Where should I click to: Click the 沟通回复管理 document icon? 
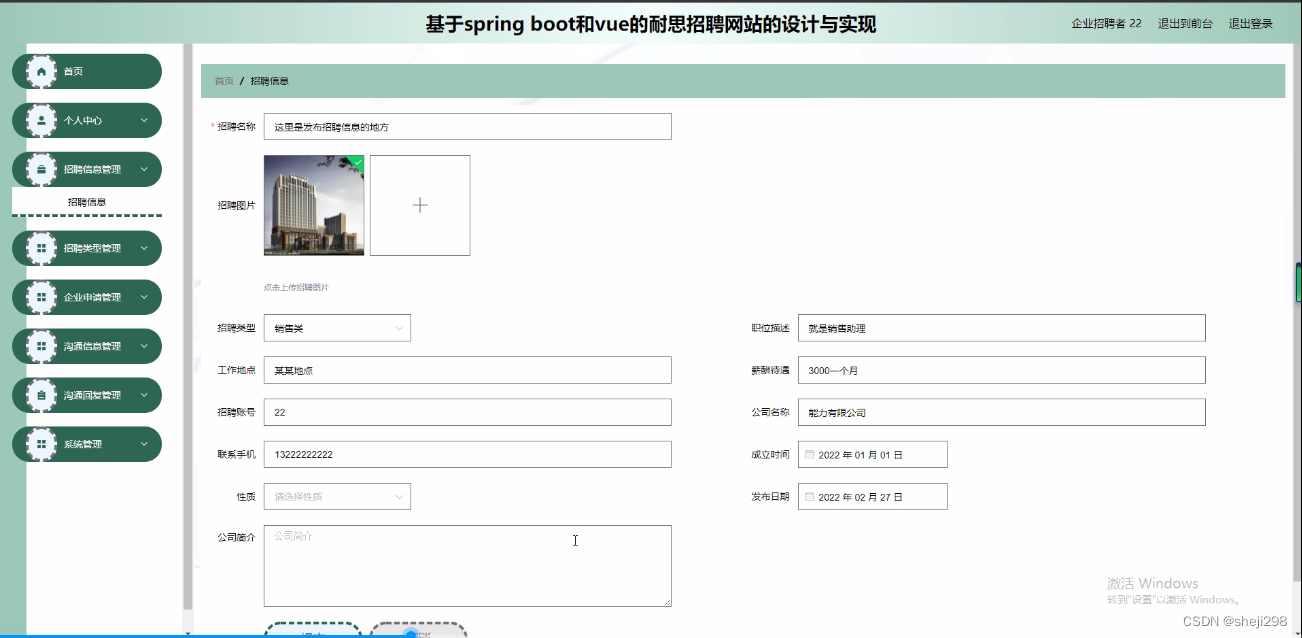(x=40, y=395)
